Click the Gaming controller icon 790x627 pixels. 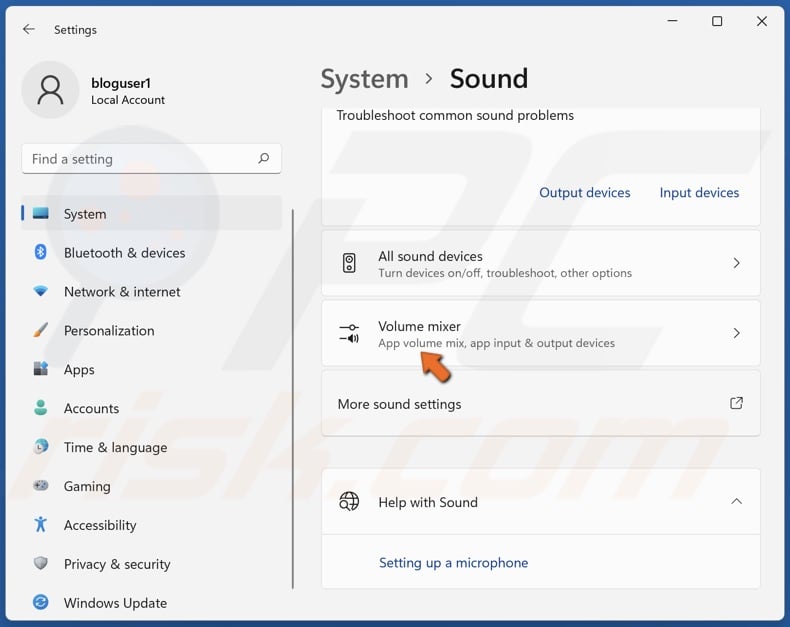click(40, 485)
